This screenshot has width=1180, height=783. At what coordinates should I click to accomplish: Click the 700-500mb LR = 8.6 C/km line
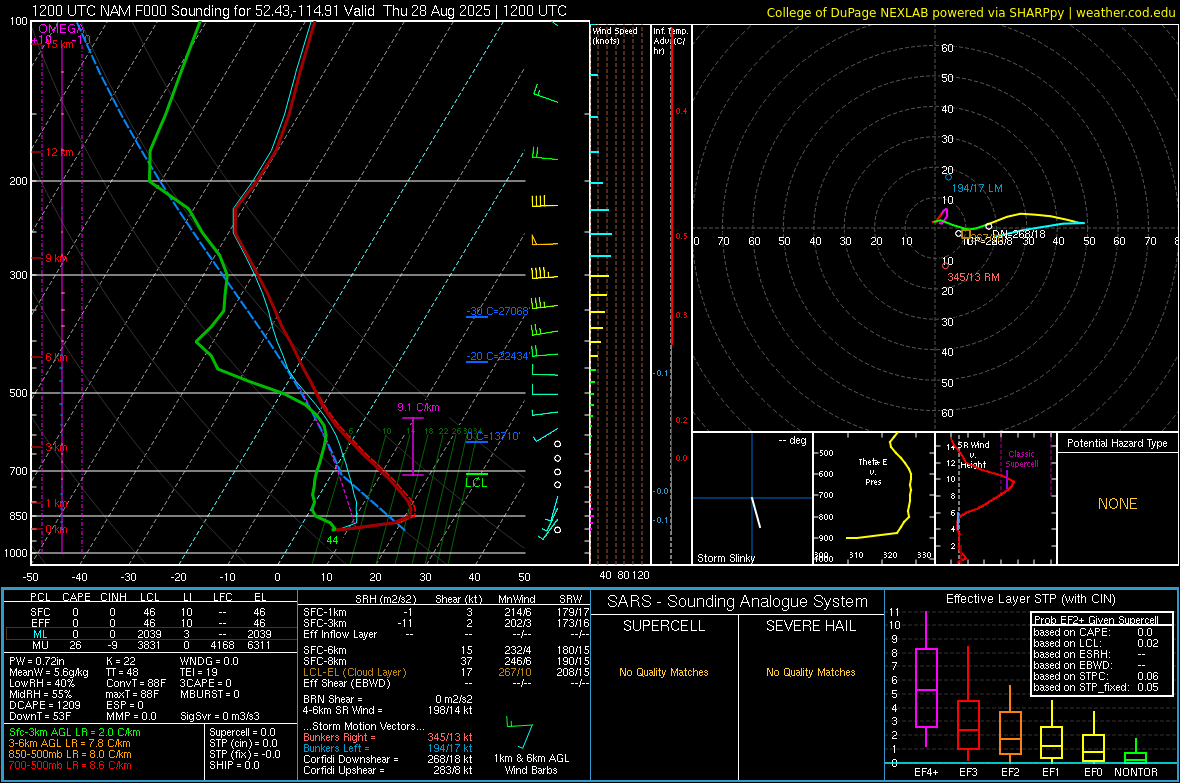tap(70, 765)
